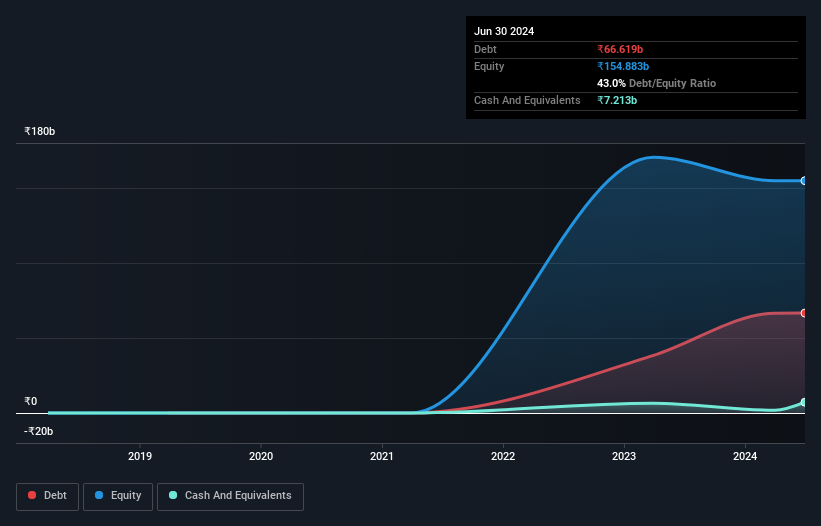Click the -₹20b y-axis label
This screenshot has width=821, height=526.
tap(39, 431)
